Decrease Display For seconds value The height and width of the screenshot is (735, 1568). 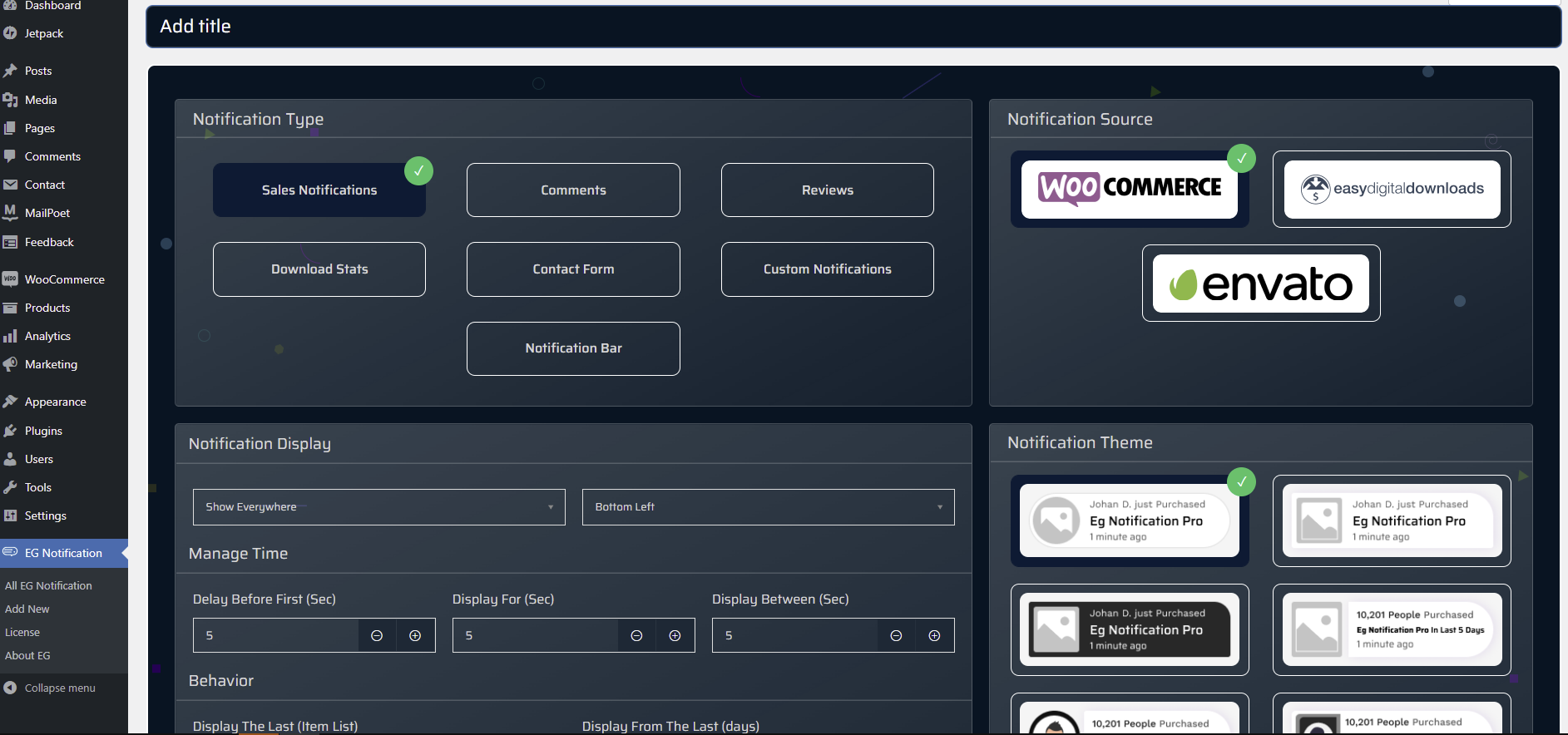(x=636, y=635)
